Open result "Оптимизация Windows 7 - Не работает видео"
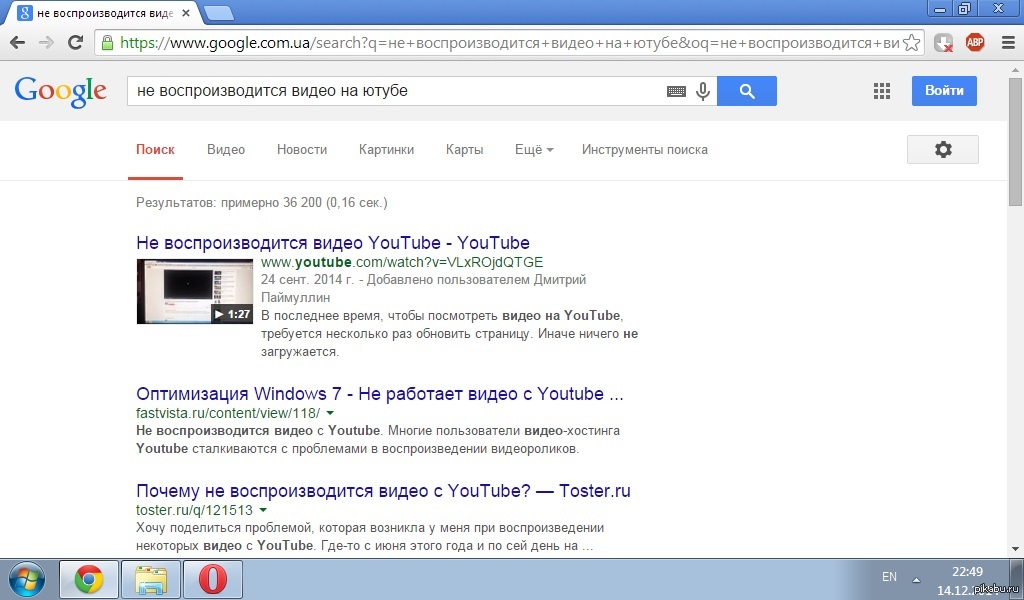The height and width of the screenshot is (600, 1024). 380,394
